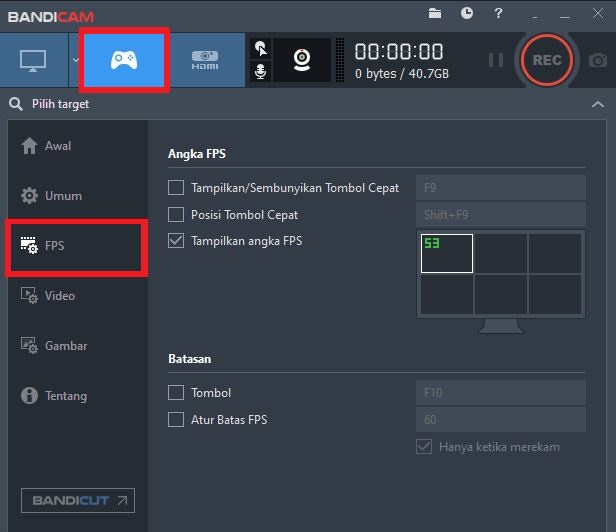
Task: Toggle mouse cursor effect icon
Action: point(260,48)
